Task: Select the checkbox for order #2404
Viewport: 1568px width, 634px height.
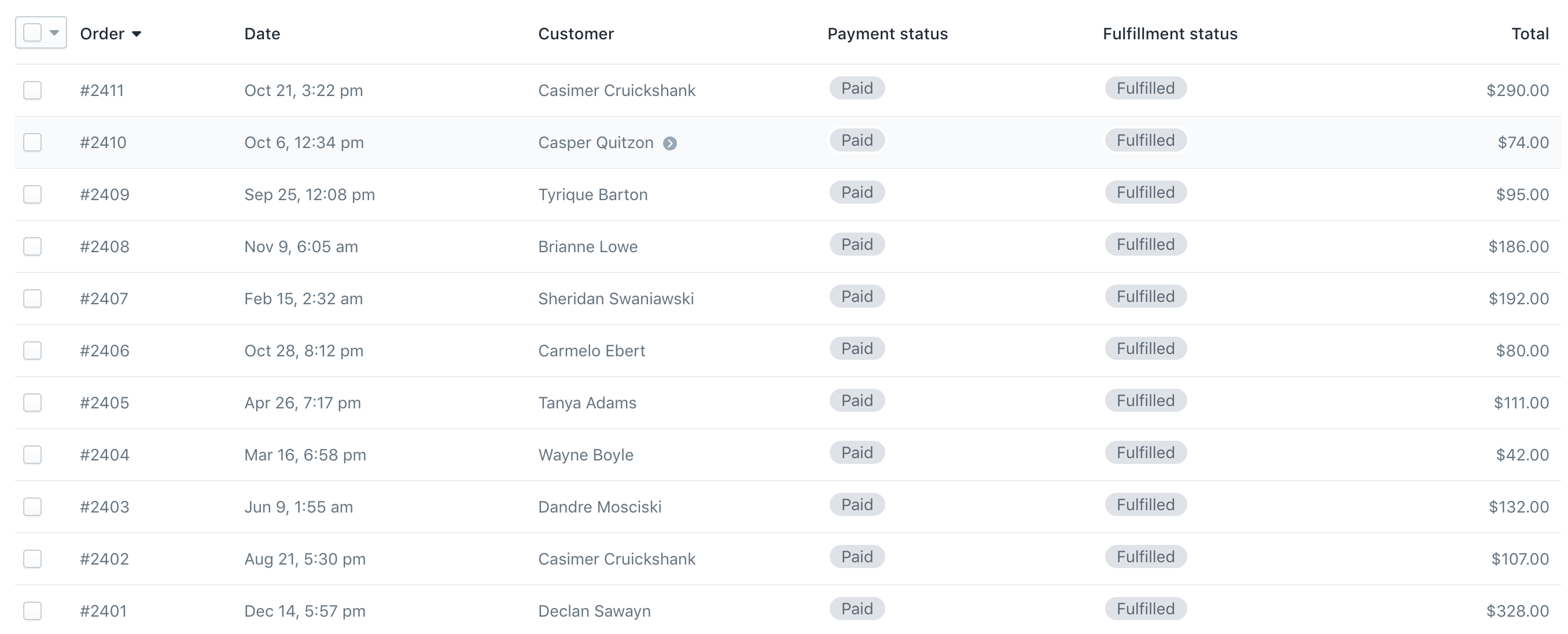Action: tap(32, 455)
